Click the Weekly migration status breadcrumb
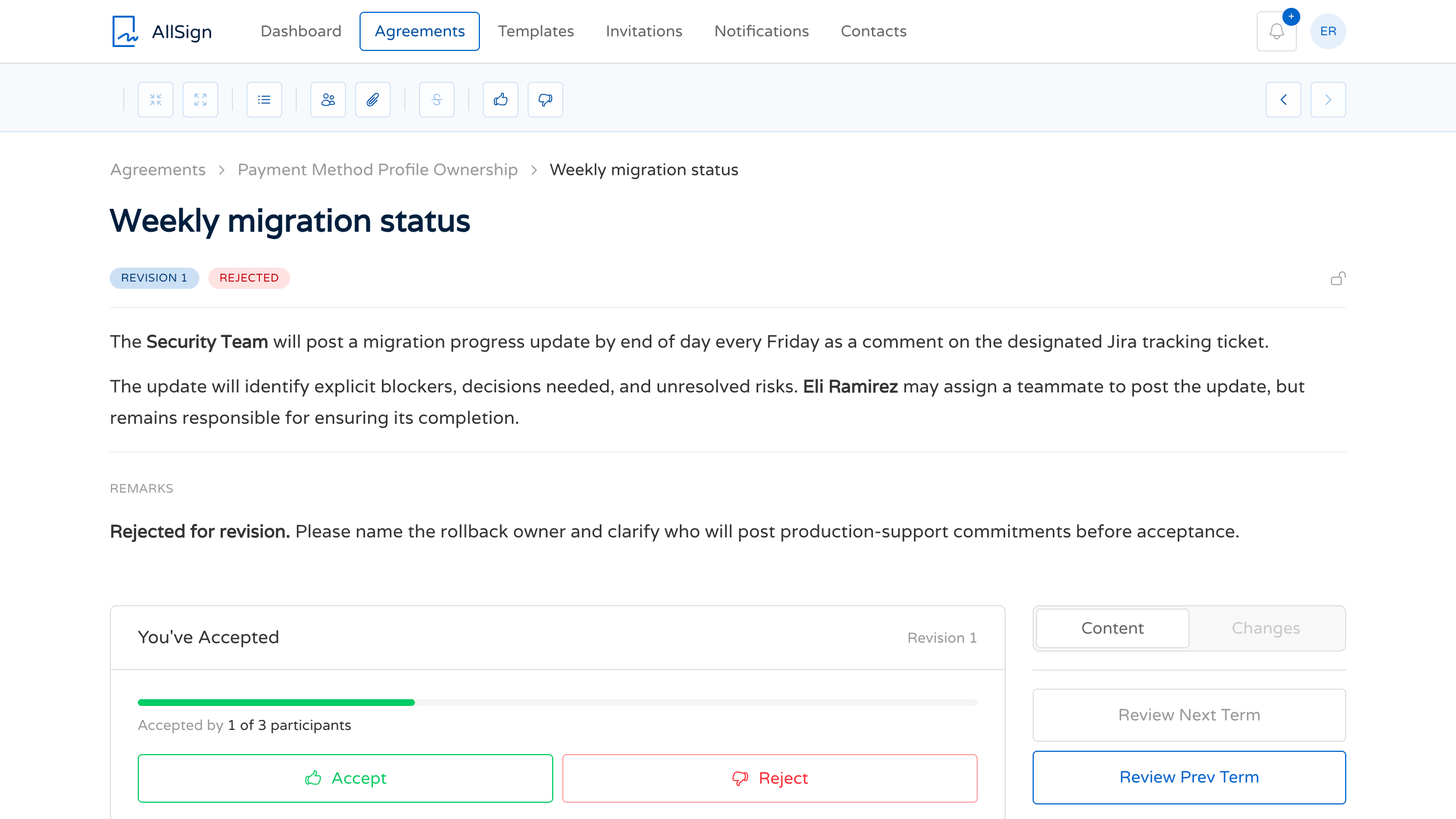 [644, 170]
